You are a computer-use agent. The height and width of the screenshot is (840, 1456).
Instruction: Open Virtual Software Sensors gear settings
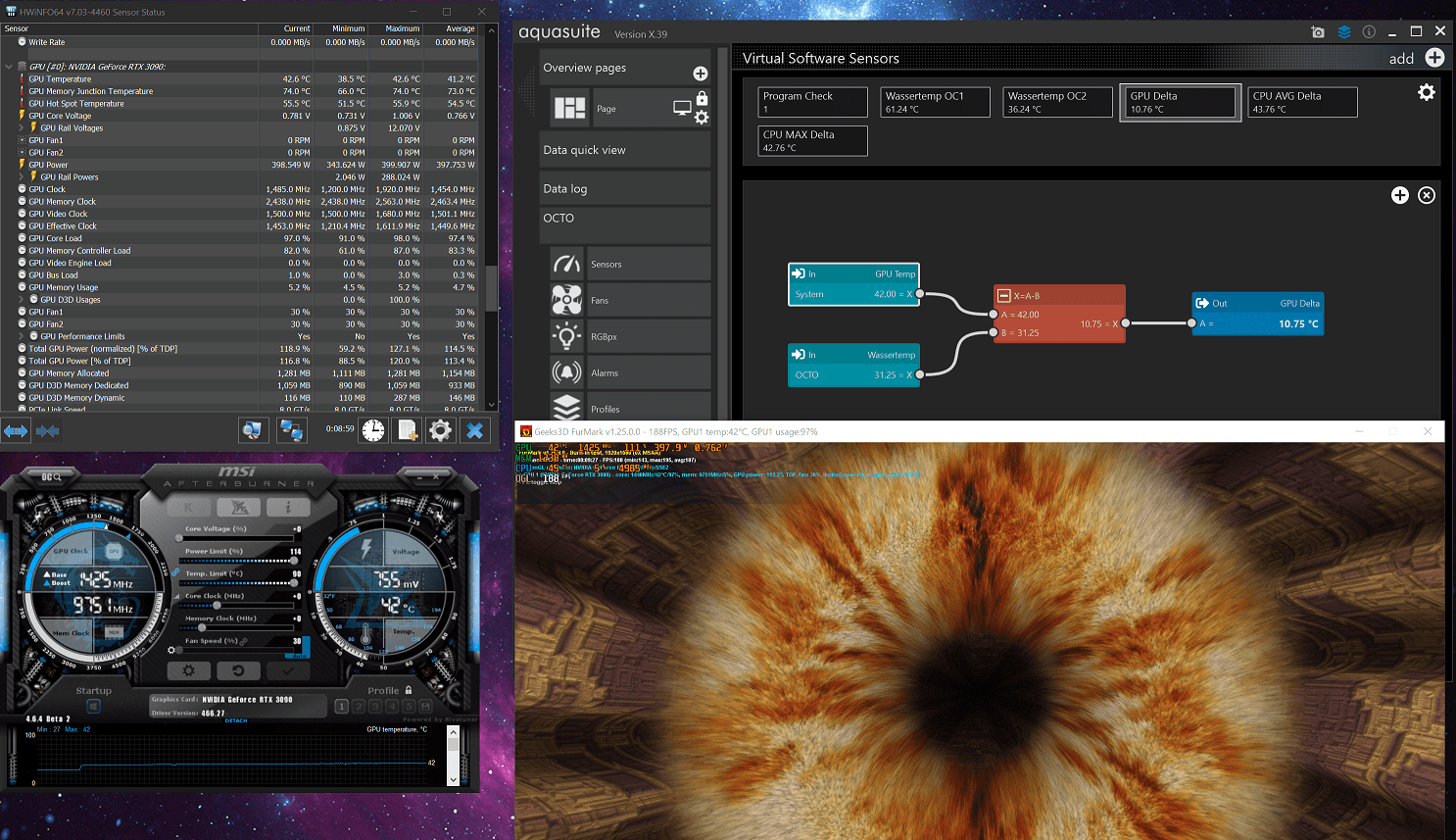(x=1427, y=92)
